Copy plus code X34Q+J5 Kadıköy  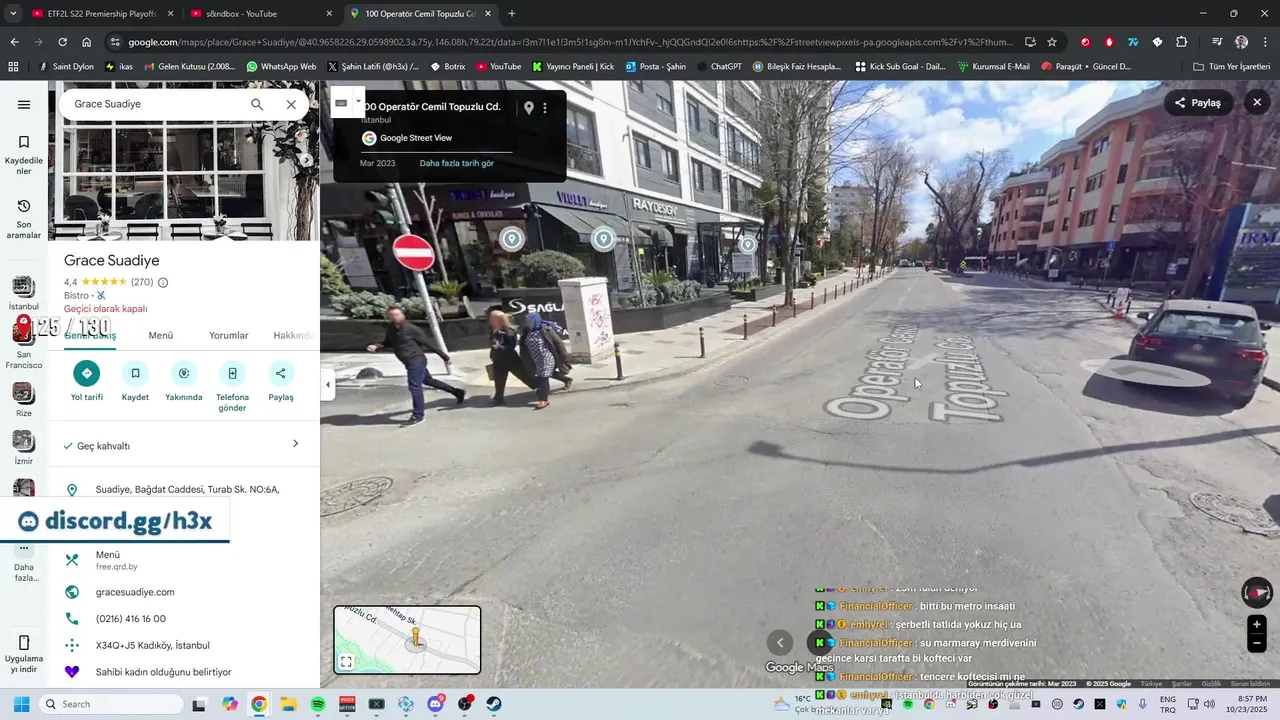coord(153,645)
